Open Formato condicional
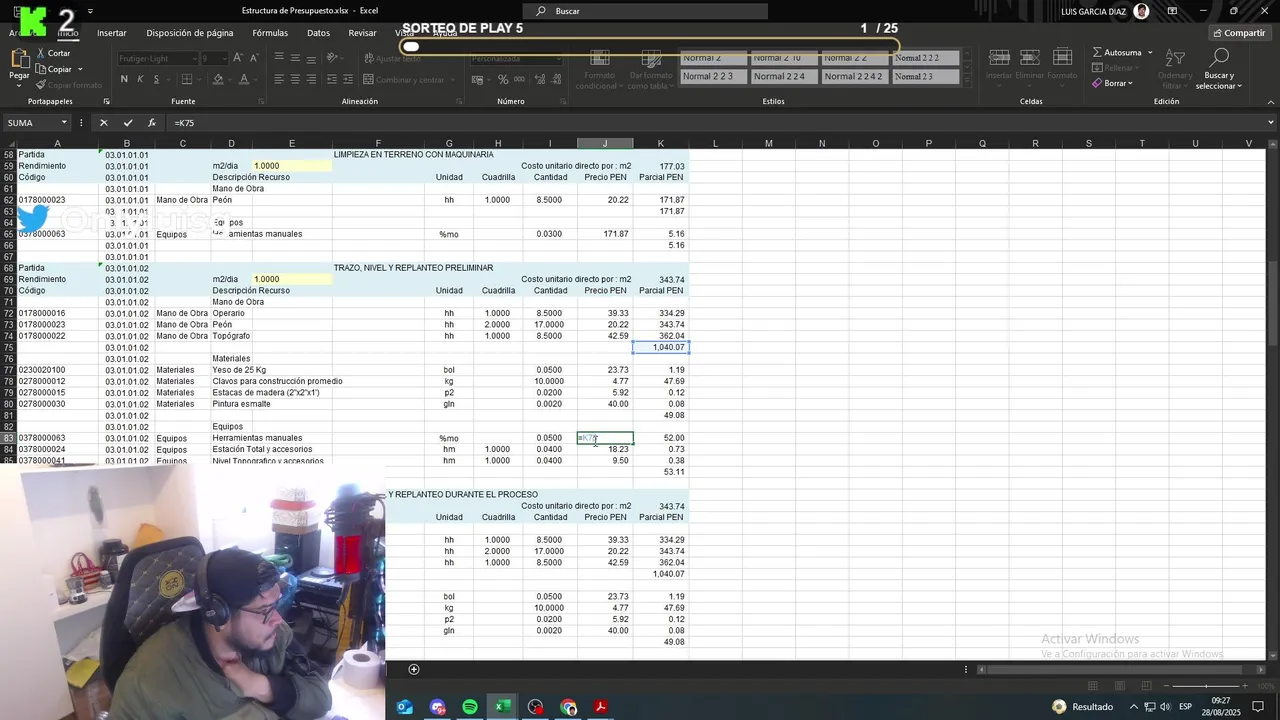1280x720 pixels. pyautogui.click(x=599, y=69)
